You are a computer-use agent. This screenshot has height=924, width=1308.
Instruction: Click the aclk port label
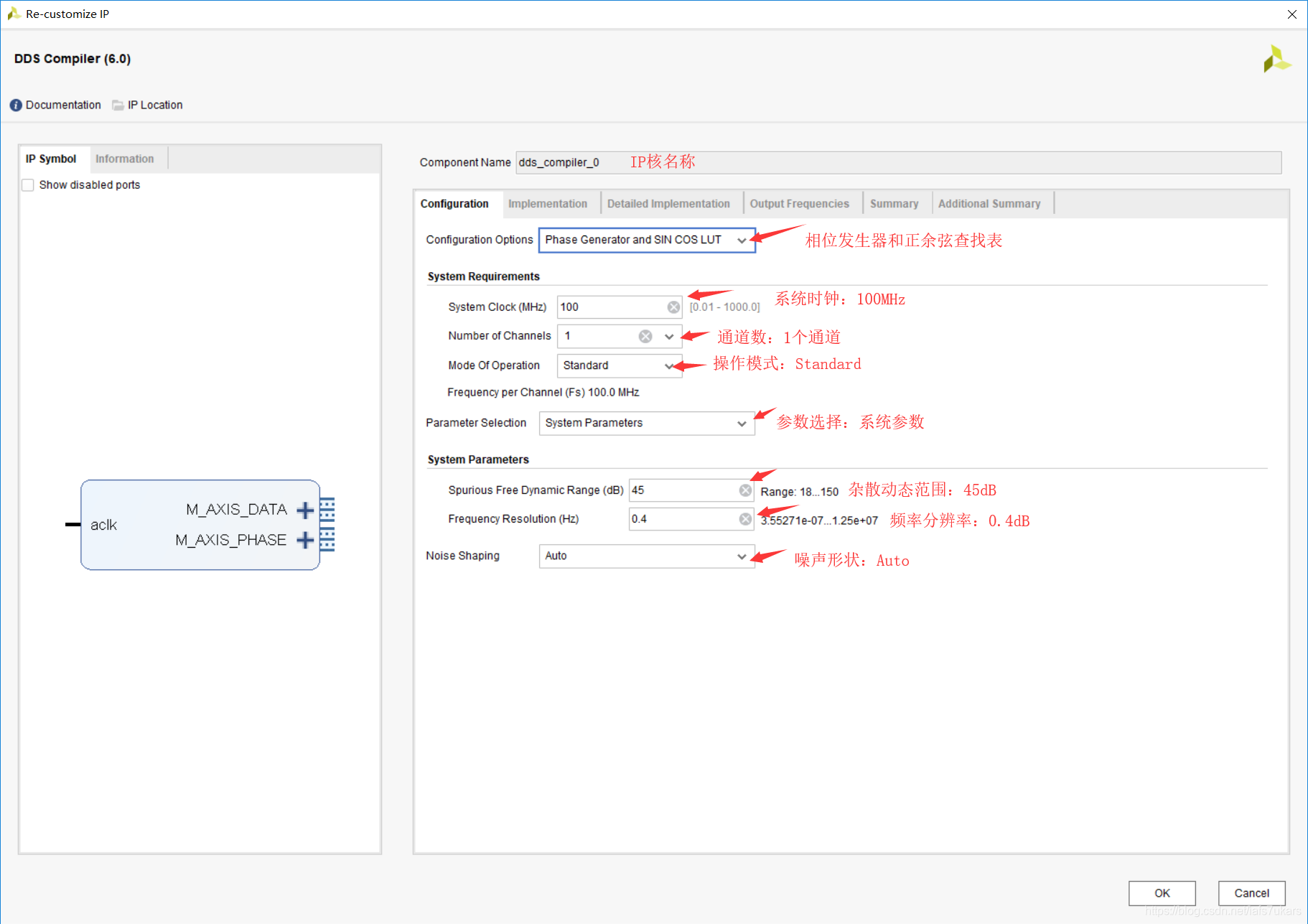pyautogui.click(x=103, y=525)
